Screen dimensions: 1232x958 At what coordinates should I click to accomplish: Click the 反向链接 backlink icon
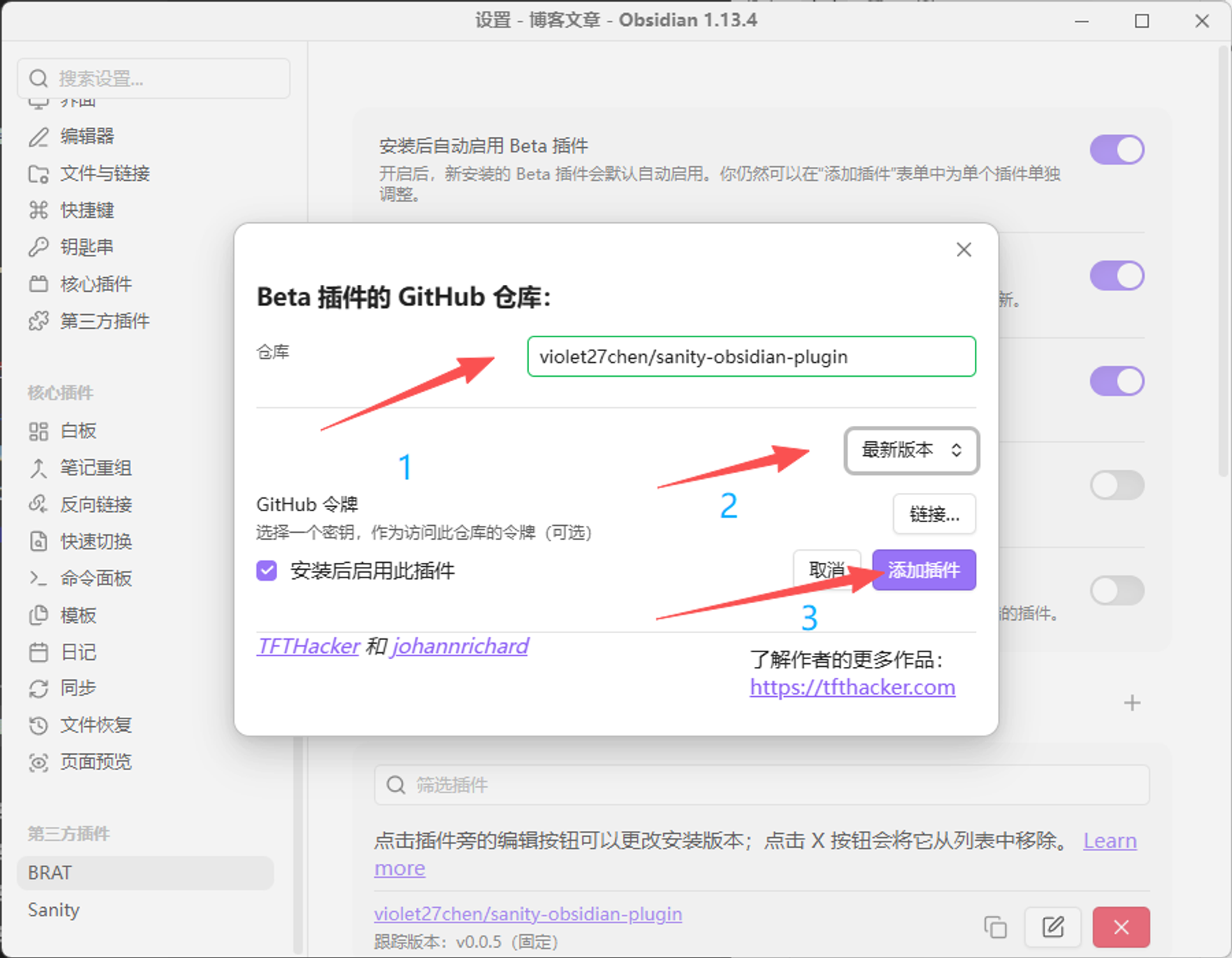pos(38,504)
